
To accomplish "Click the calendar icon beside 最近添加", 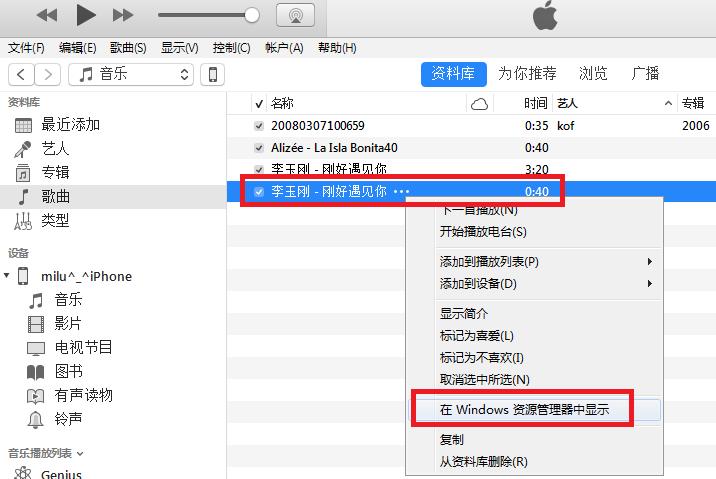I will (x=23, y=125).
